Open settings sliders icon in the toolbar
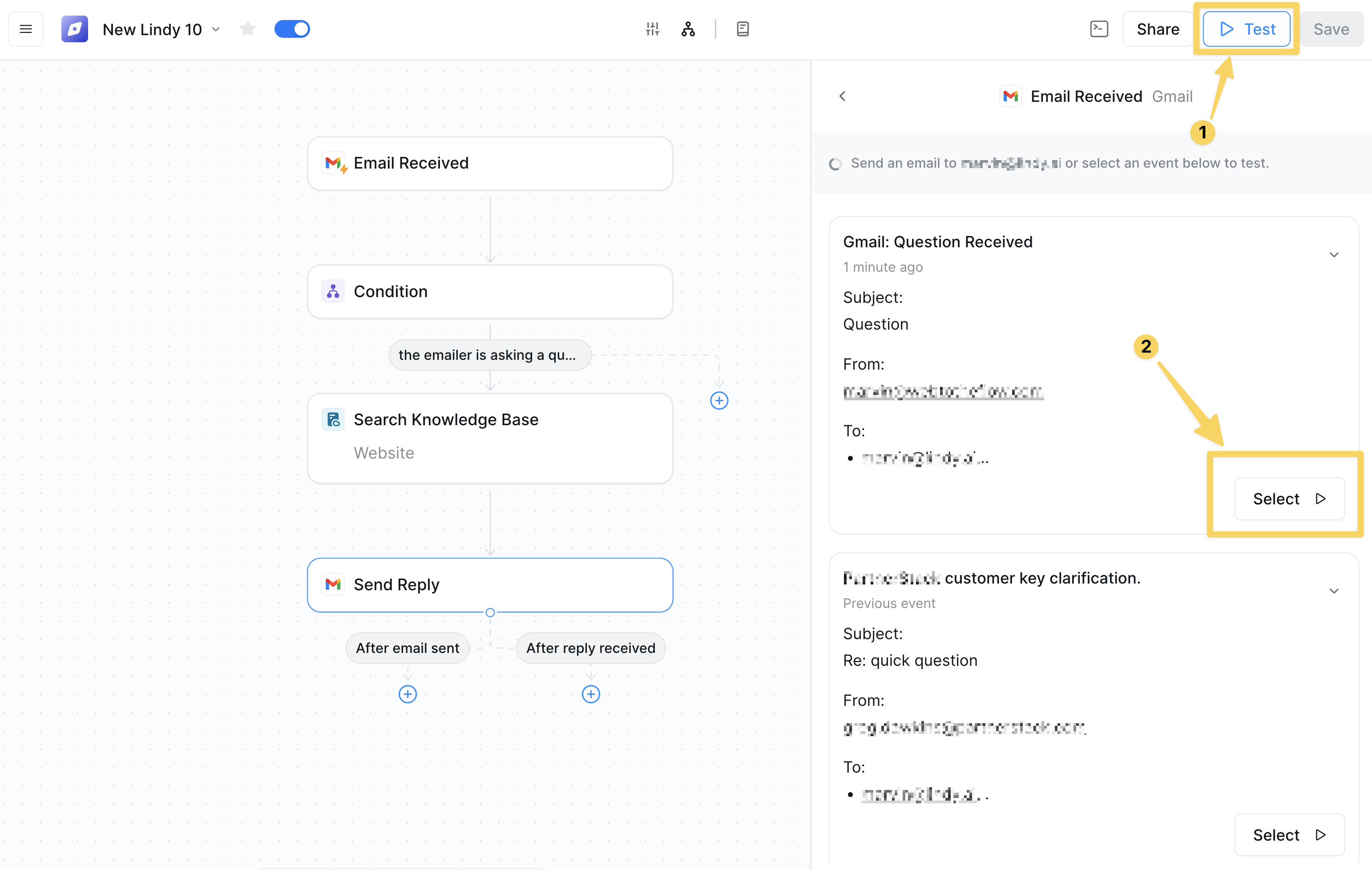1372x870 pixels. (x=652, y=28)
